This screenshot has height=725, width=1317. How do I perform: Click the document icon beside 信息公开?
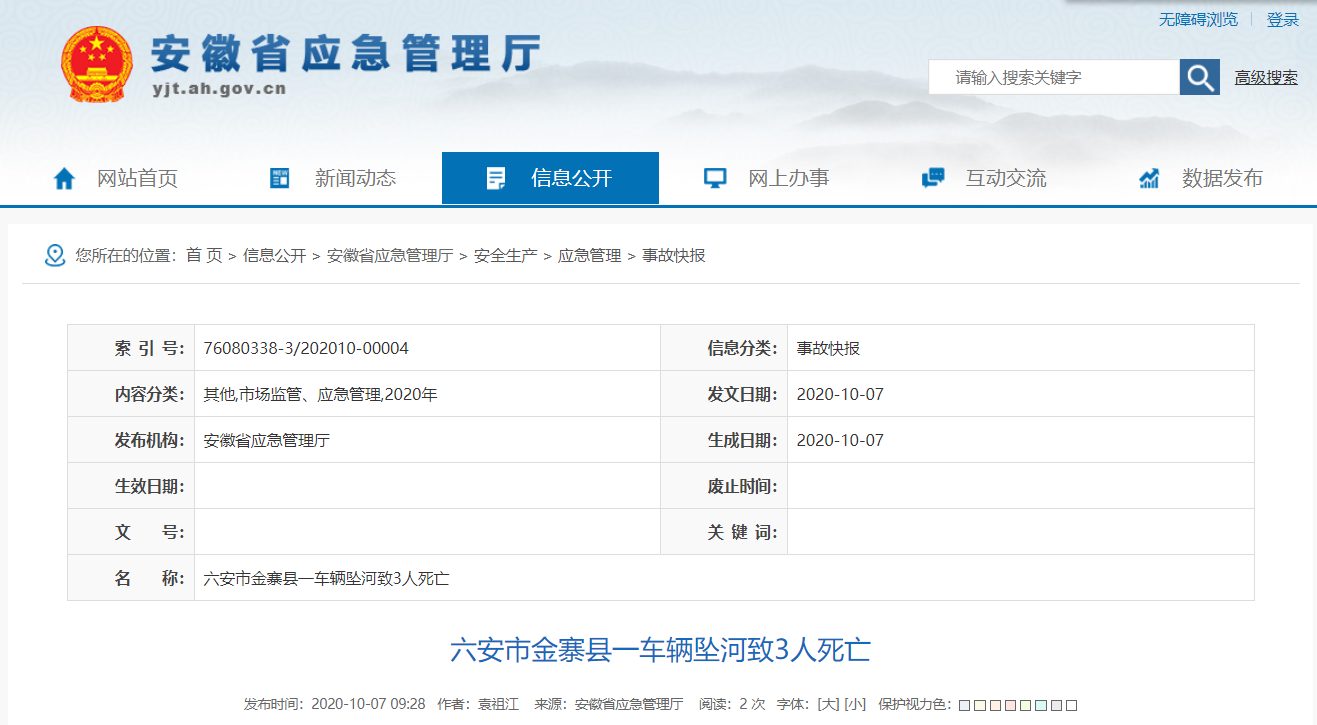pos(496,179)
